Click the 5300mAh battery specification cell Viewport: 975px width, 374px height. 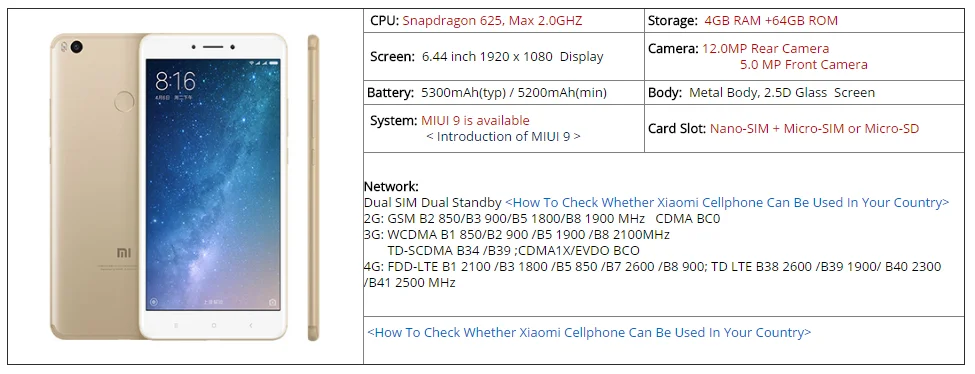click(504, 93)
